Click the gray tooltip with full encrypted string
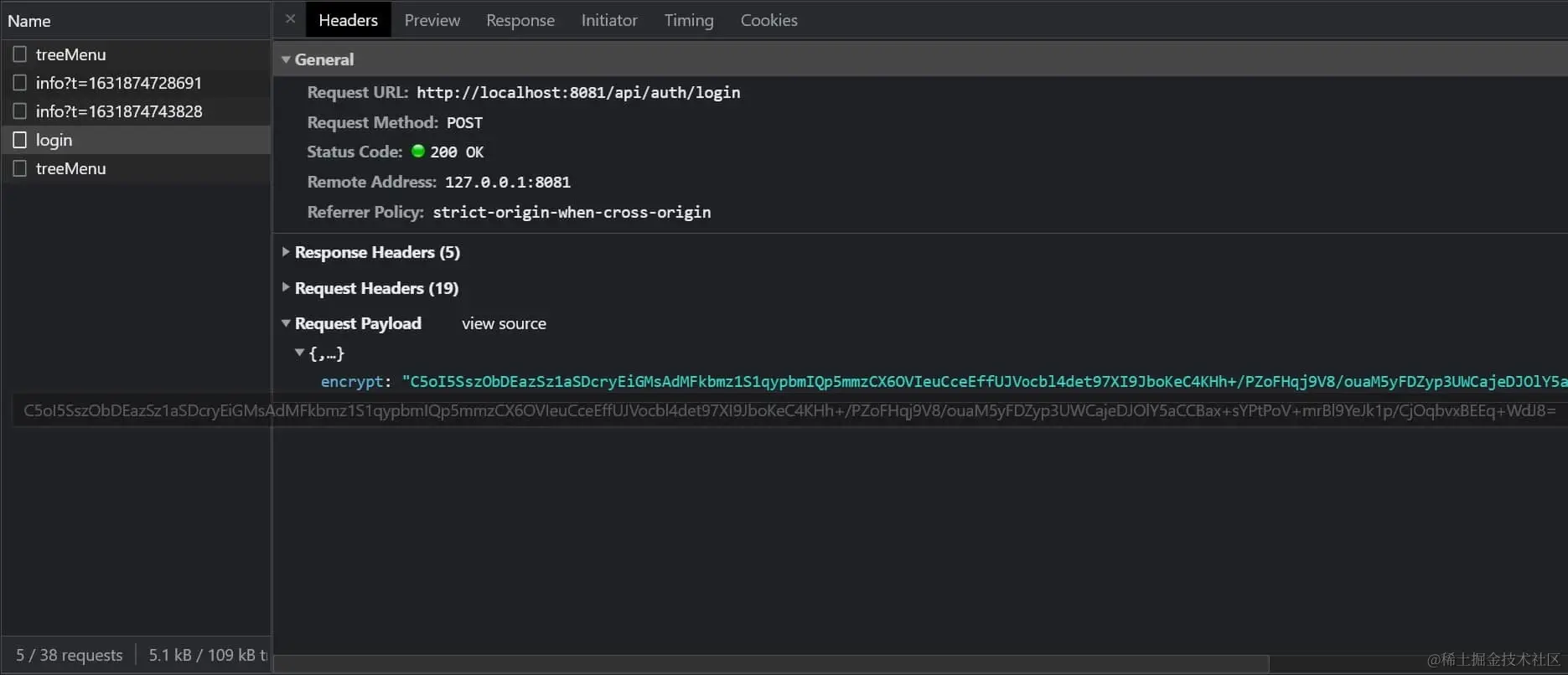This screenshot has width=1568, height=675. 789,411
